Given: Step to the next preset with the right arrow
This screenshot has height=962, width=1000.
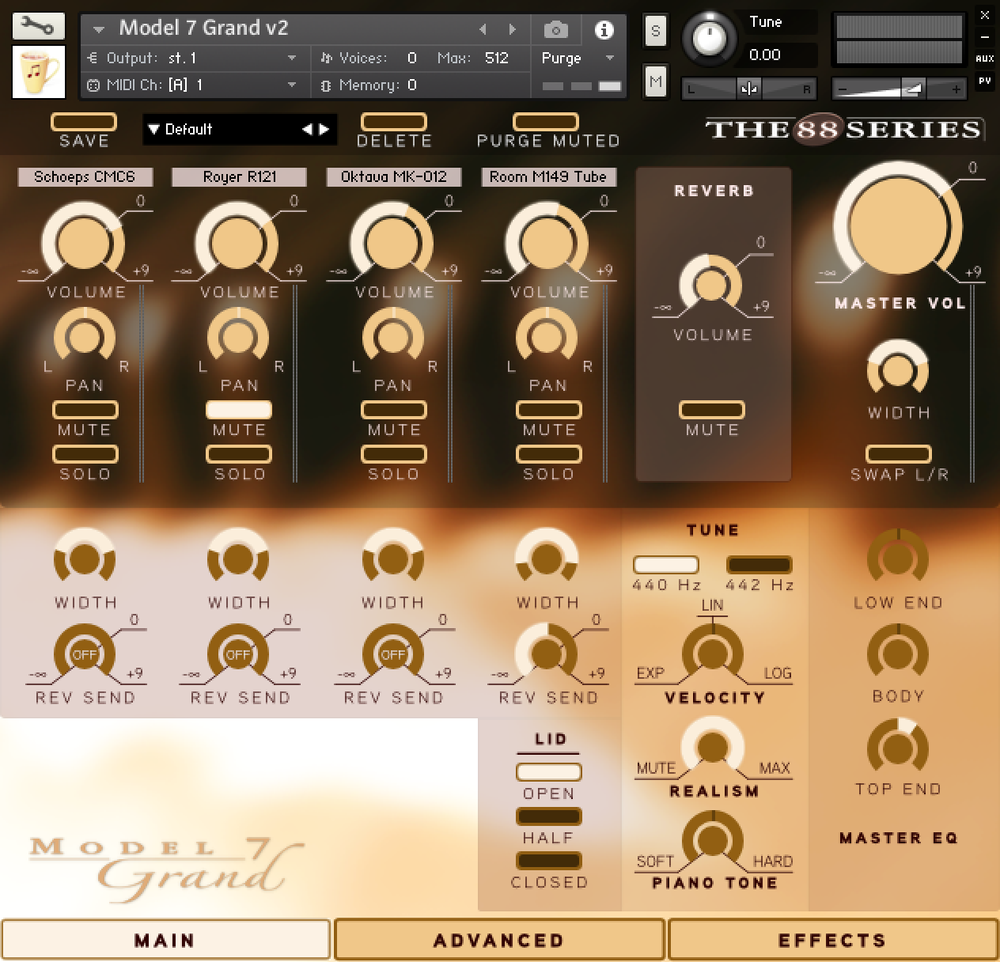Looking at the screenshot, I should pos(323,129).
